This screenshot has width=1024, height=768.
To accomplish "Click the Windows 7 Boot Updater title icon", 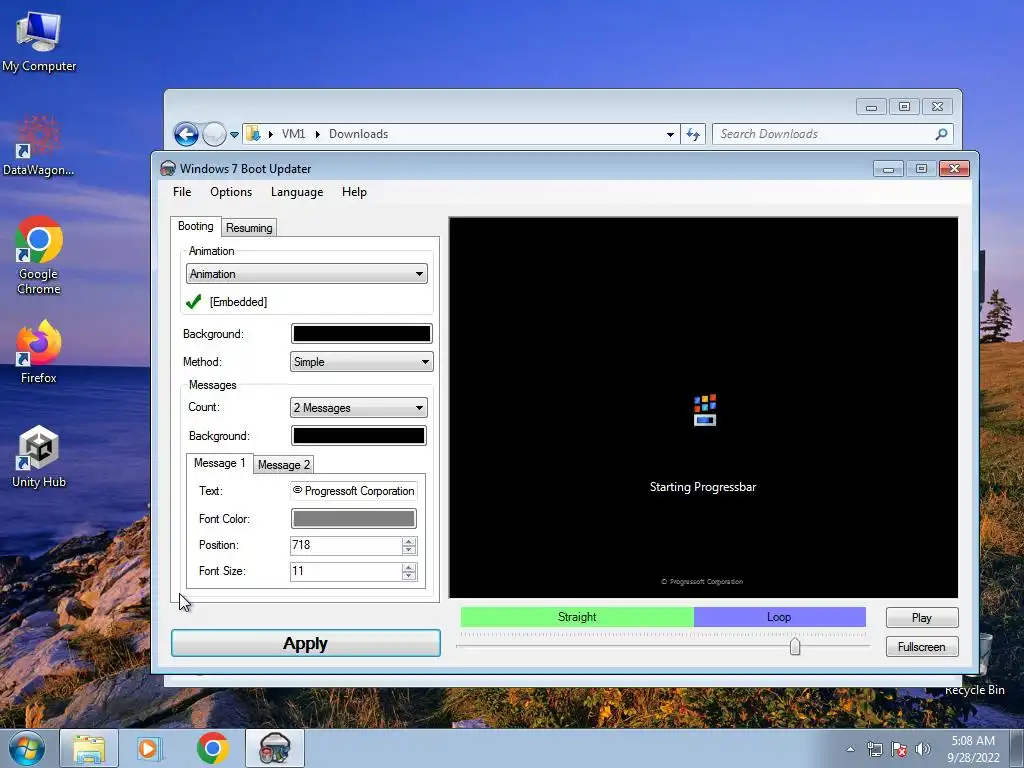I will tap(168, 168).
